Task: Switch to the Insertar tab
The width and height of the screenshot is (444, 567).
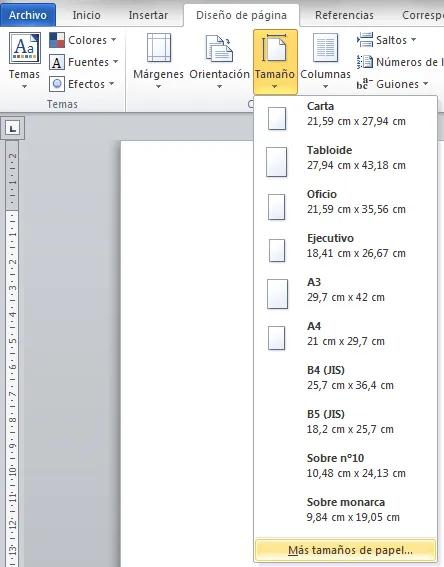Action: coord(148,15)
